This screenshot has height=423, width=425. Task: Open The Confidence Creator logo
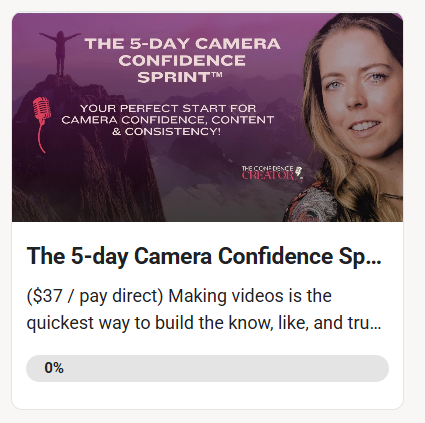[272, 173]
